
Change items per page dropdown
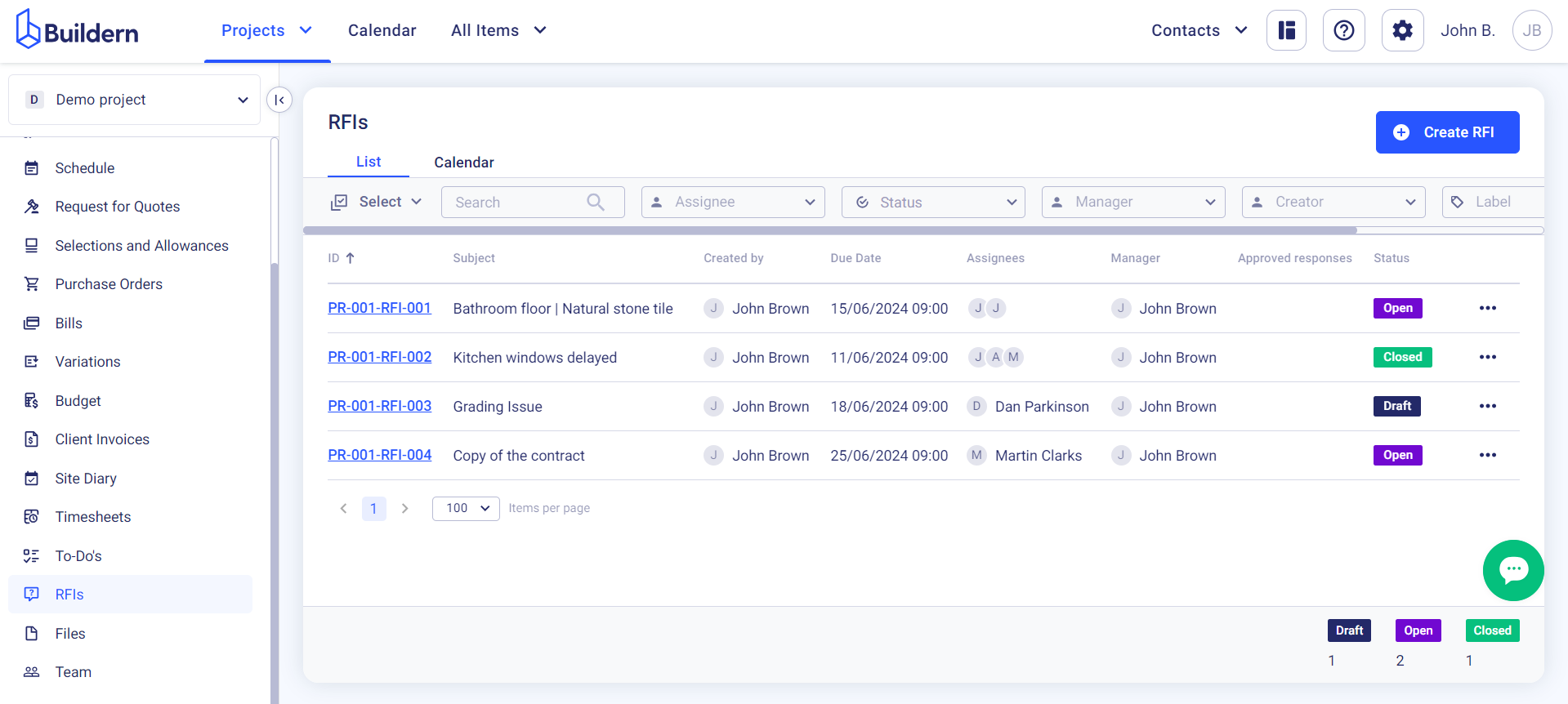pyautogui.click(x=465, y=508)
